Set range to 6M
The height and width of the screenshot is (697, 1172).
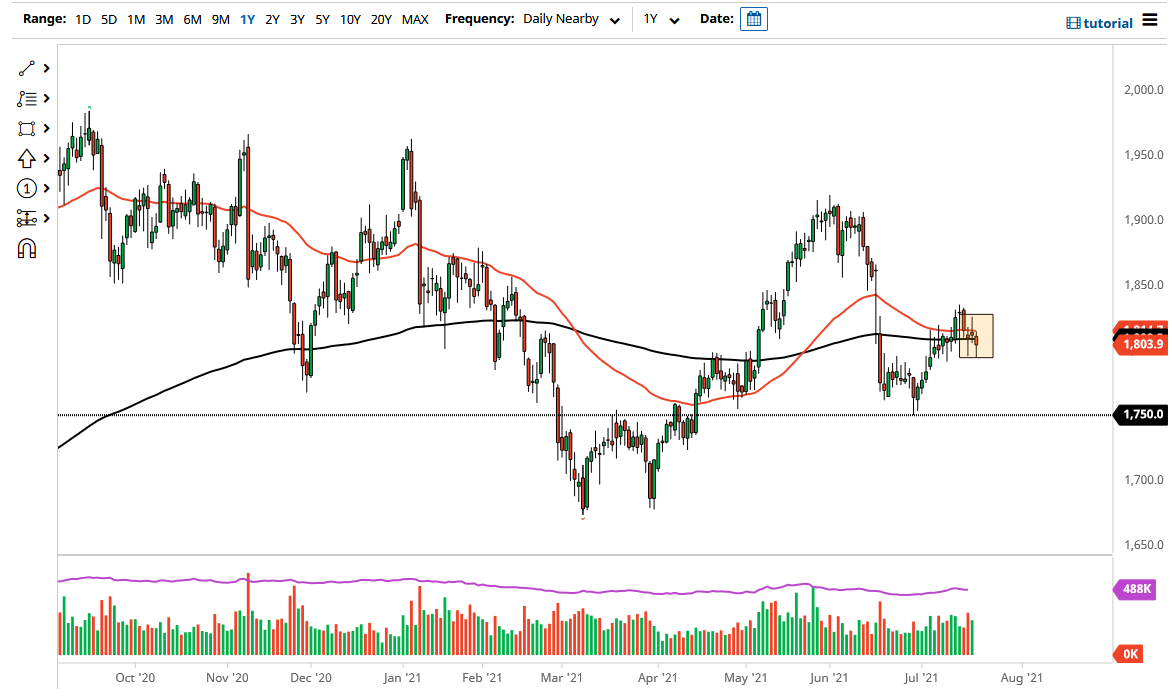(193, 19)
